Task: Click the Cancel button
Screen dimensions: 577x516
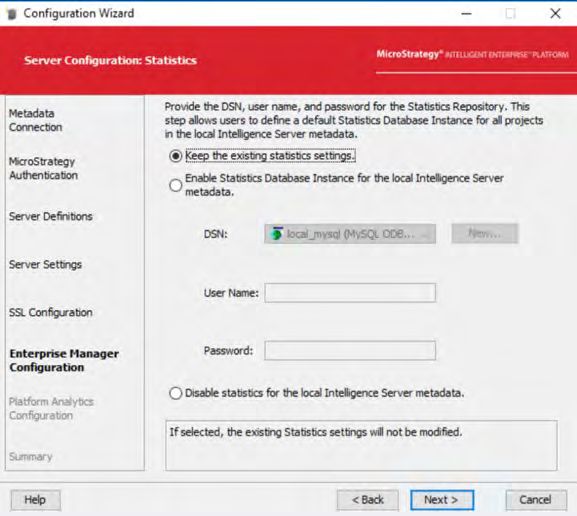Action: (x=536, y=500)
